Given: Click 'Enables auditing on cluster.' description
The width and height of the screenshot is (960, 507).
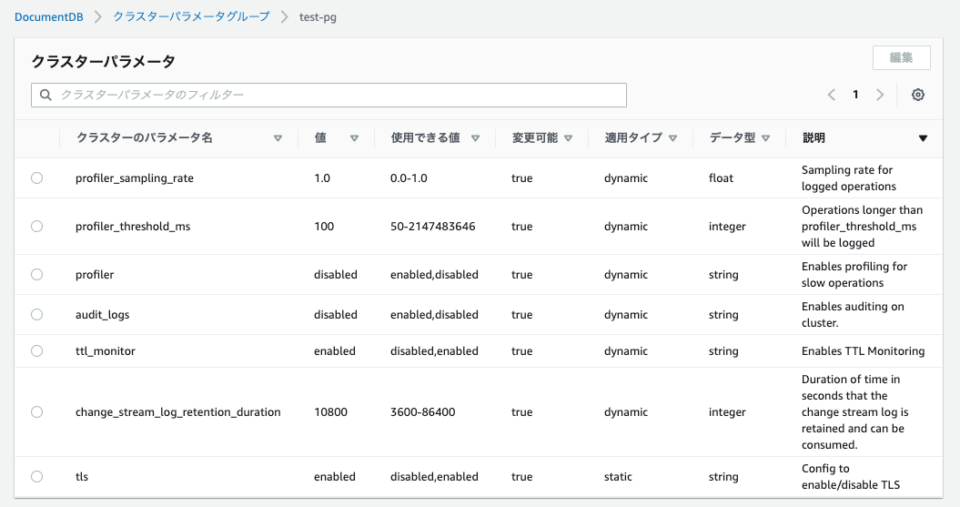Looking at the screenshot, I should tap(852, 314).
